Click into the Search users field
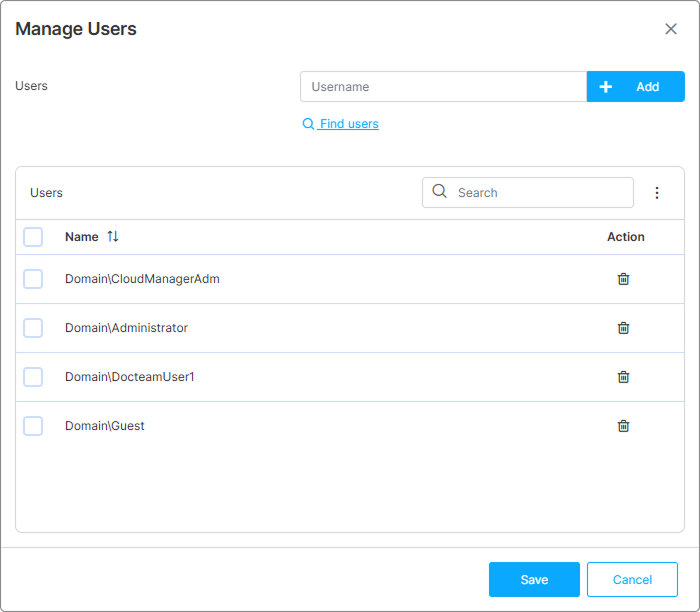This screenshot has height=612, width=700. [x=528, y=193]
